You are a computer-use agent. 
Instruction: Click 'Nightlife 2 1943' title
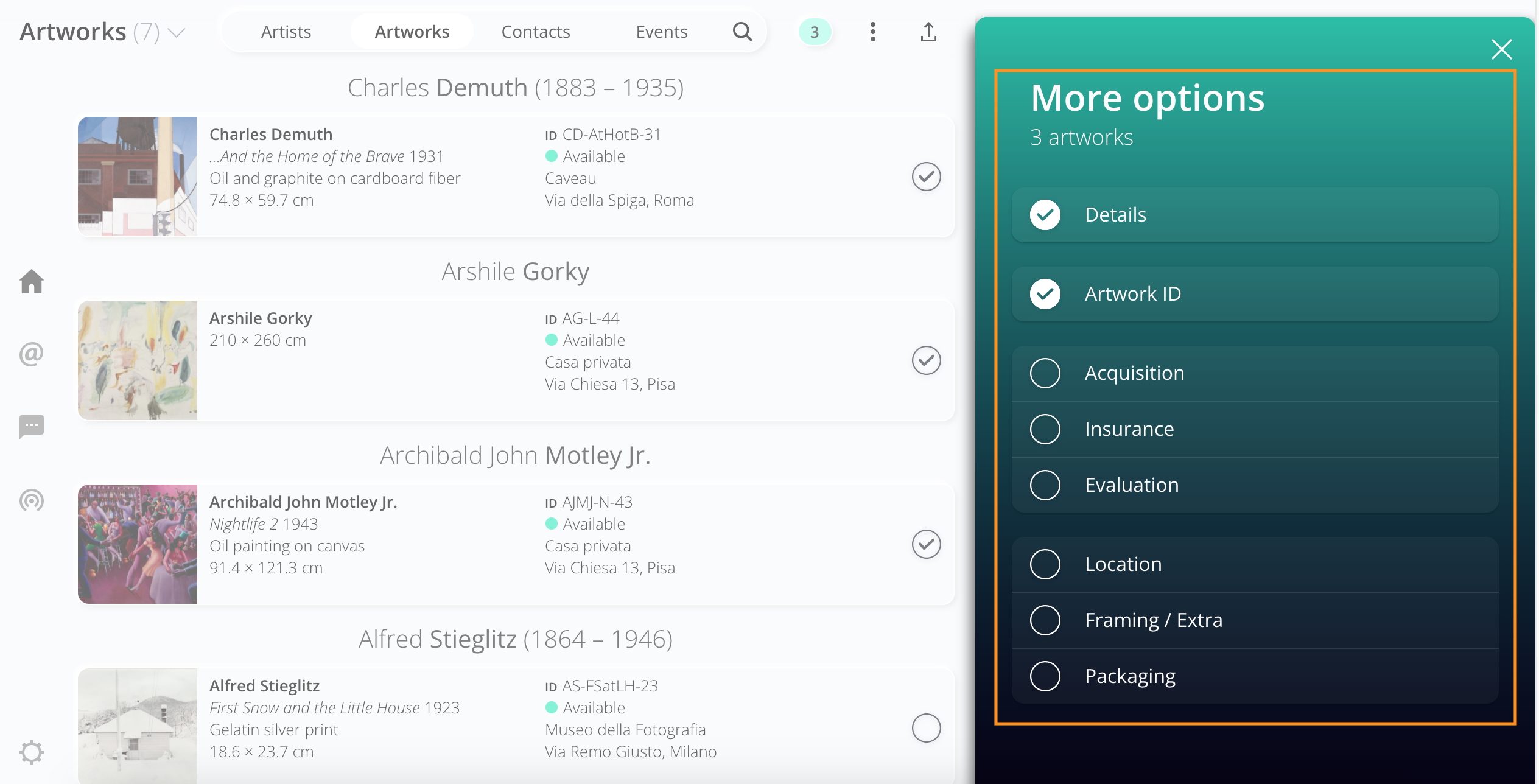264,524
